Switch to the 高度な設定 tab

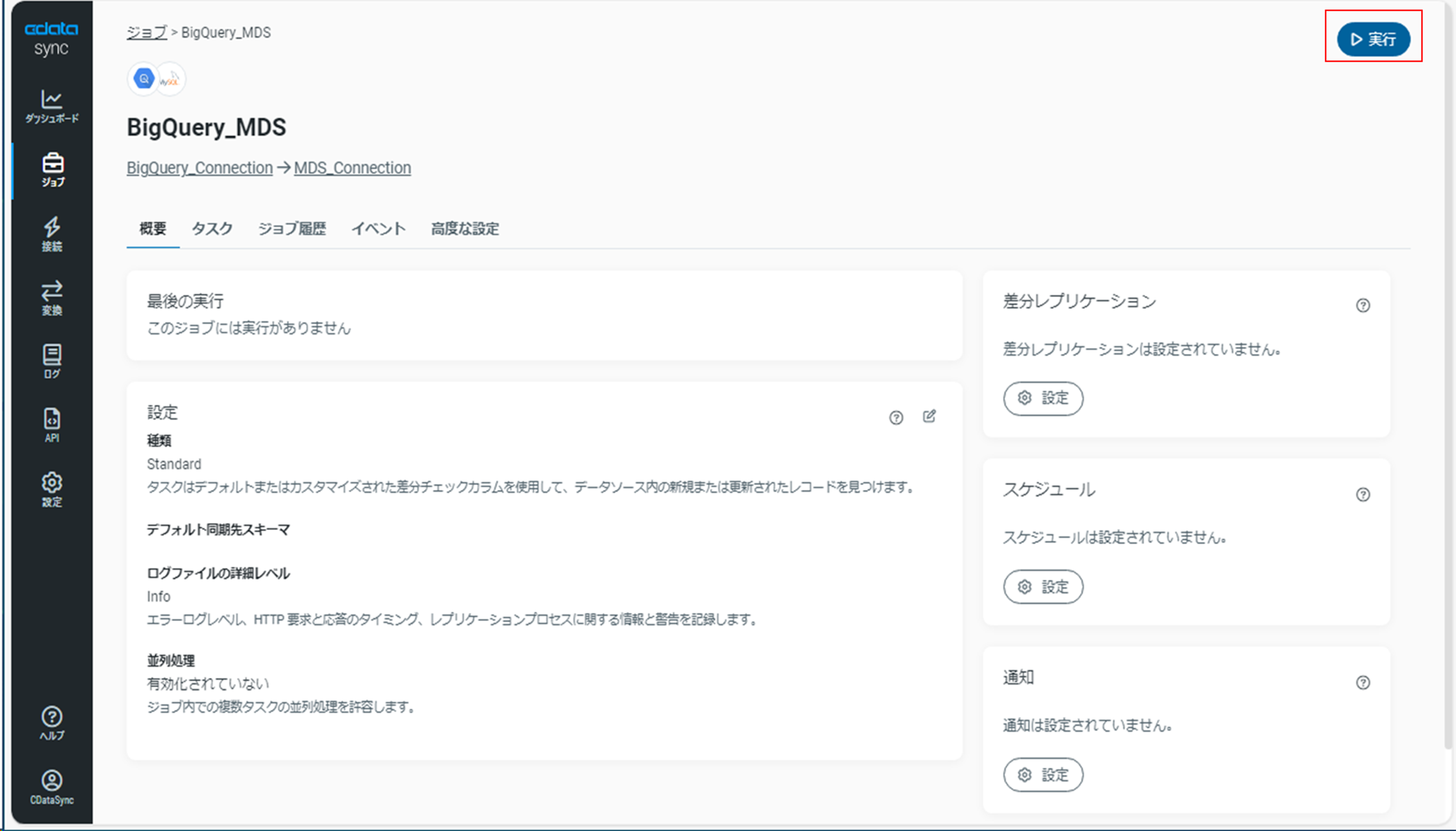tap(465, 229)
